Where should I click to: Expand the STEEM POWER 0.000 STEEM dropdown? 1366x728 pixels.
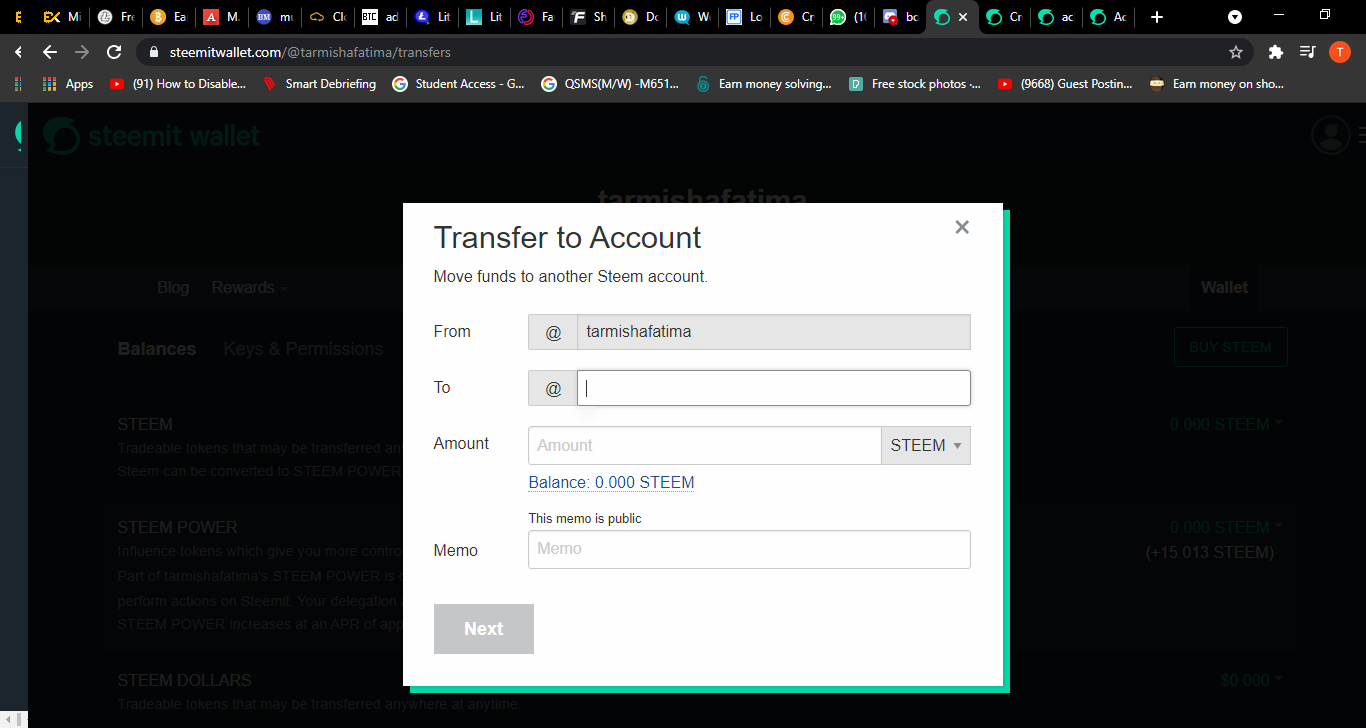pos(1226,527)
